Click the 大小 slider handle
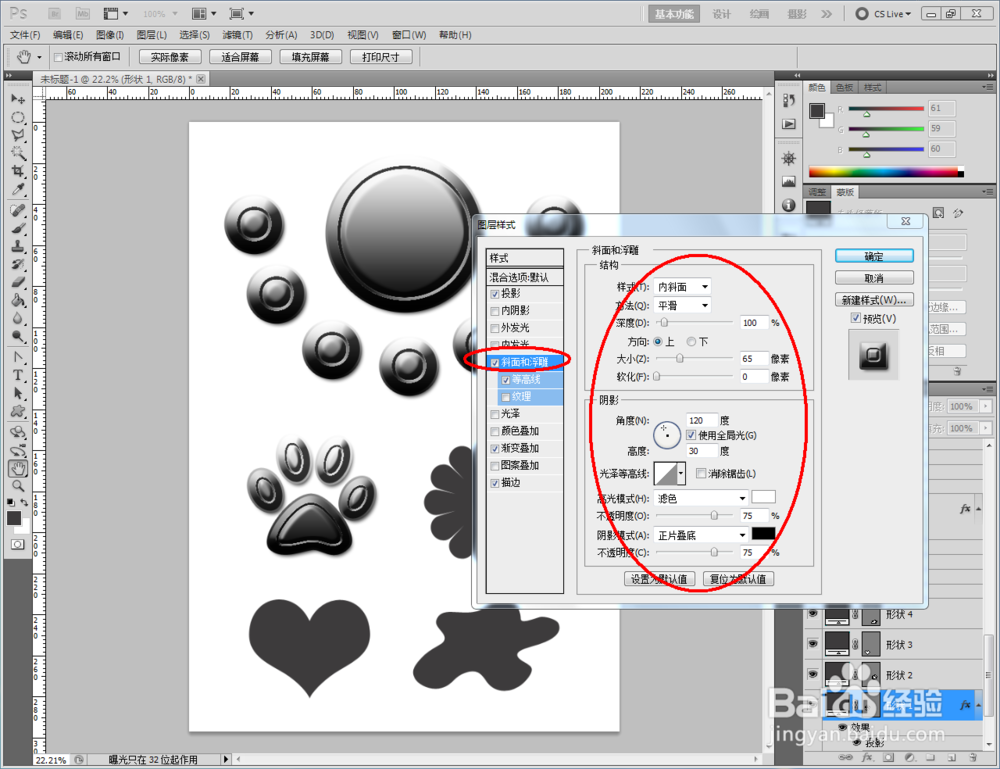The image size is (1000, 769). 680,359
